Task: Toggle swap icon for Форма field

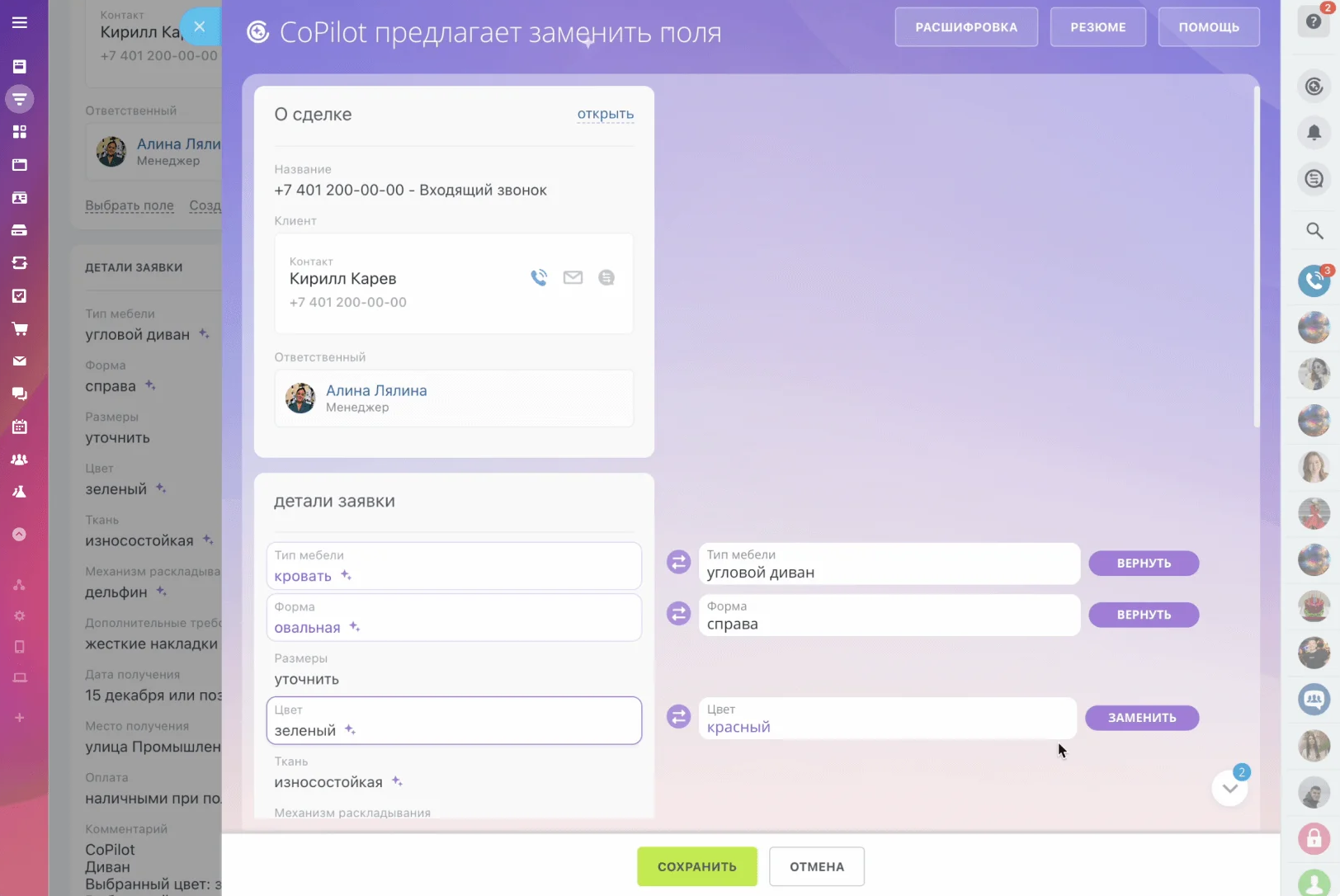Action: (678, 614)
